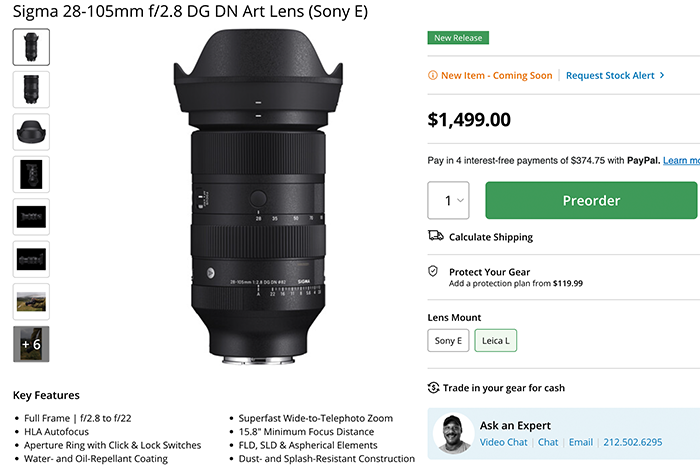
Task: Click the Calculate Shipping truck icon
Action: 435,237
